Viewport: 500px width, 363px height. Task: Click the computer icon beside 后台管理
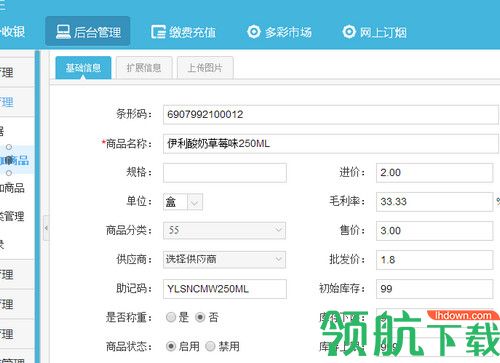click(63, 32)
